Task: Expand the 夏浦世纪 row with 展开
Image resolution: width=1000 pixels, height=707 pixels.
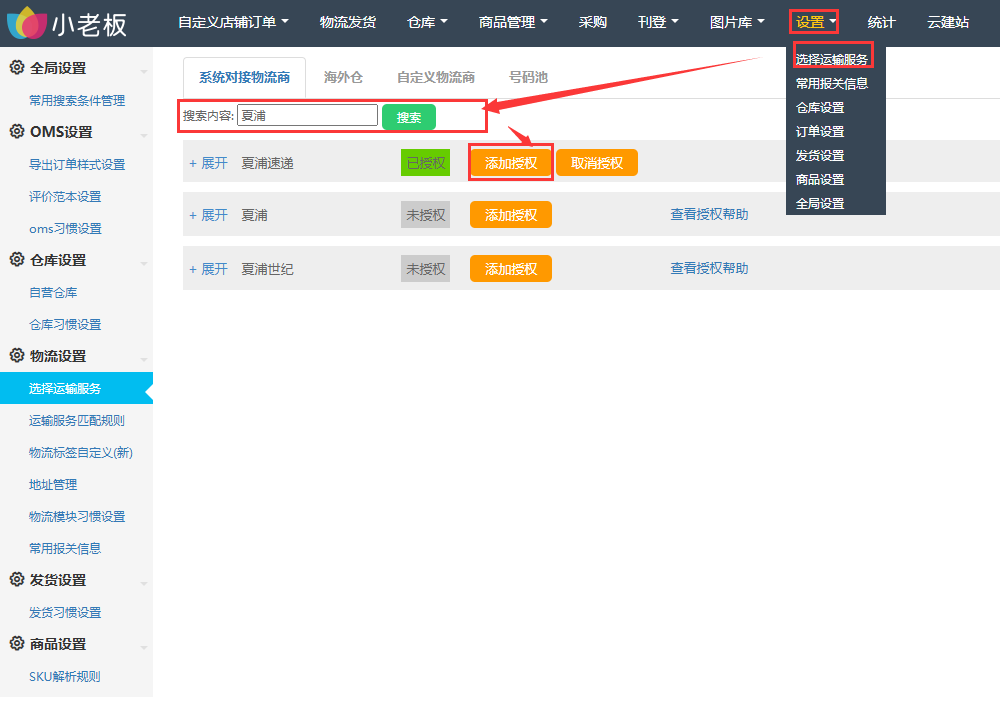Action: 209,269
